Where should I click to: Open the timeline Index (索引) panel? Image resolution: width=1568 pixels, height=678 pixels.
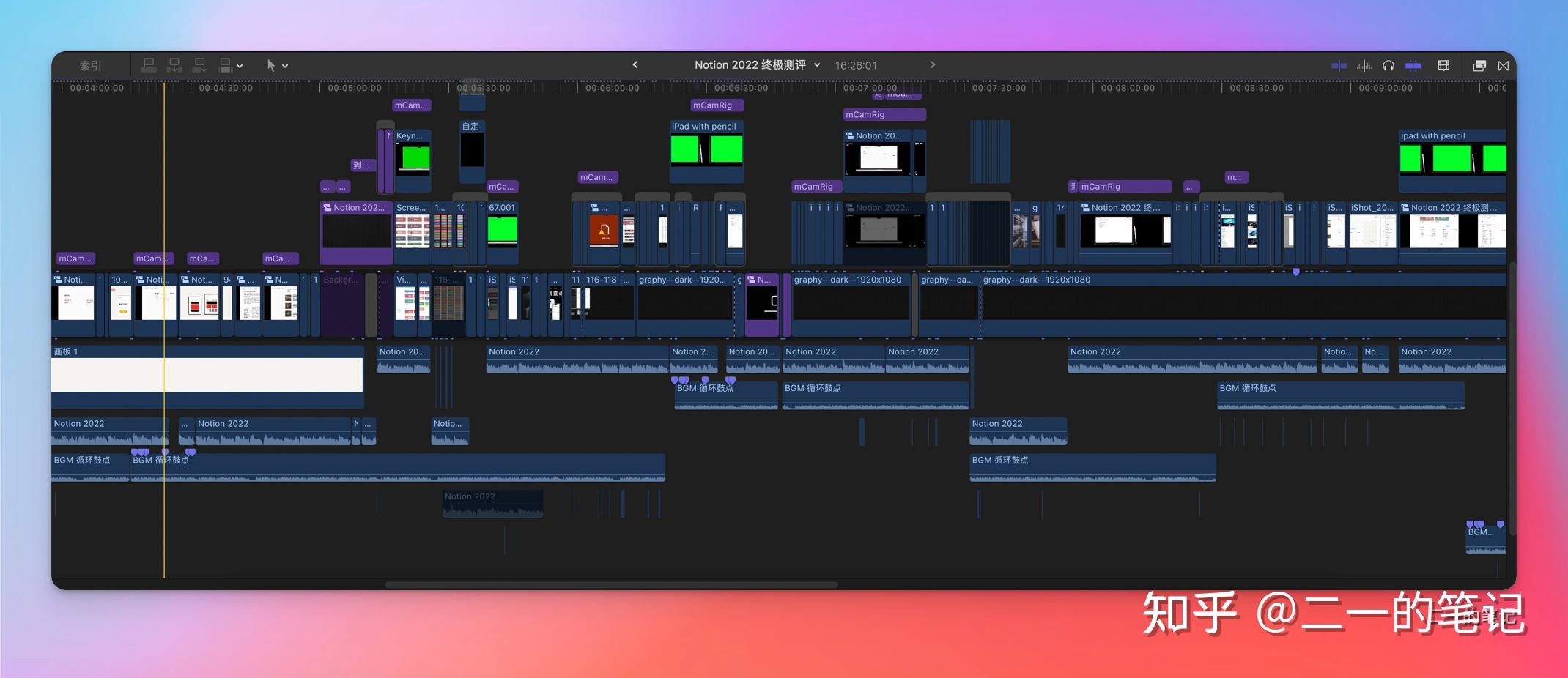pyautogui.click(x=90, y=65)
